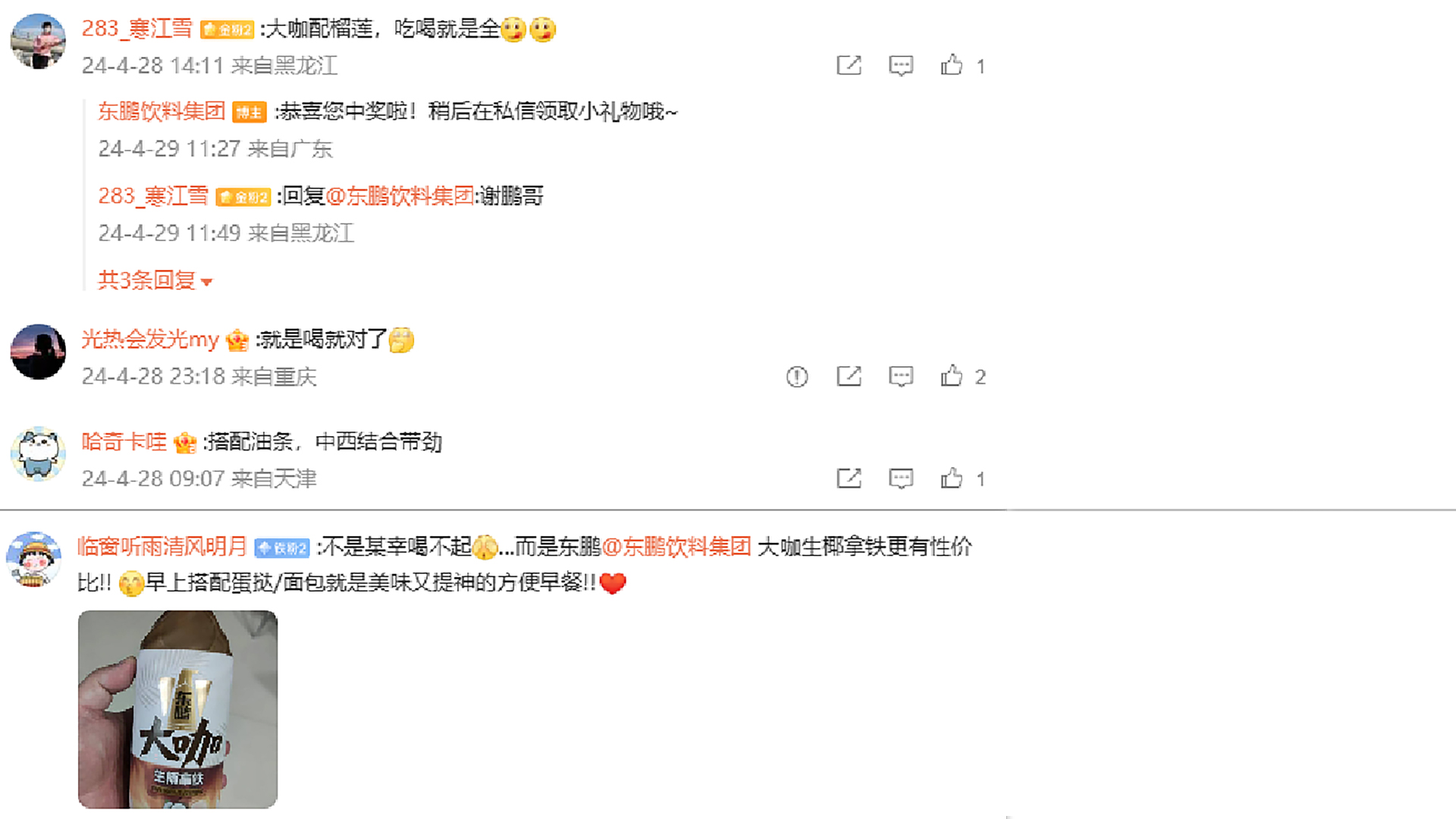
Task: Reply to 283_寒江雪's comment
Action: click(x=900, y=65)
